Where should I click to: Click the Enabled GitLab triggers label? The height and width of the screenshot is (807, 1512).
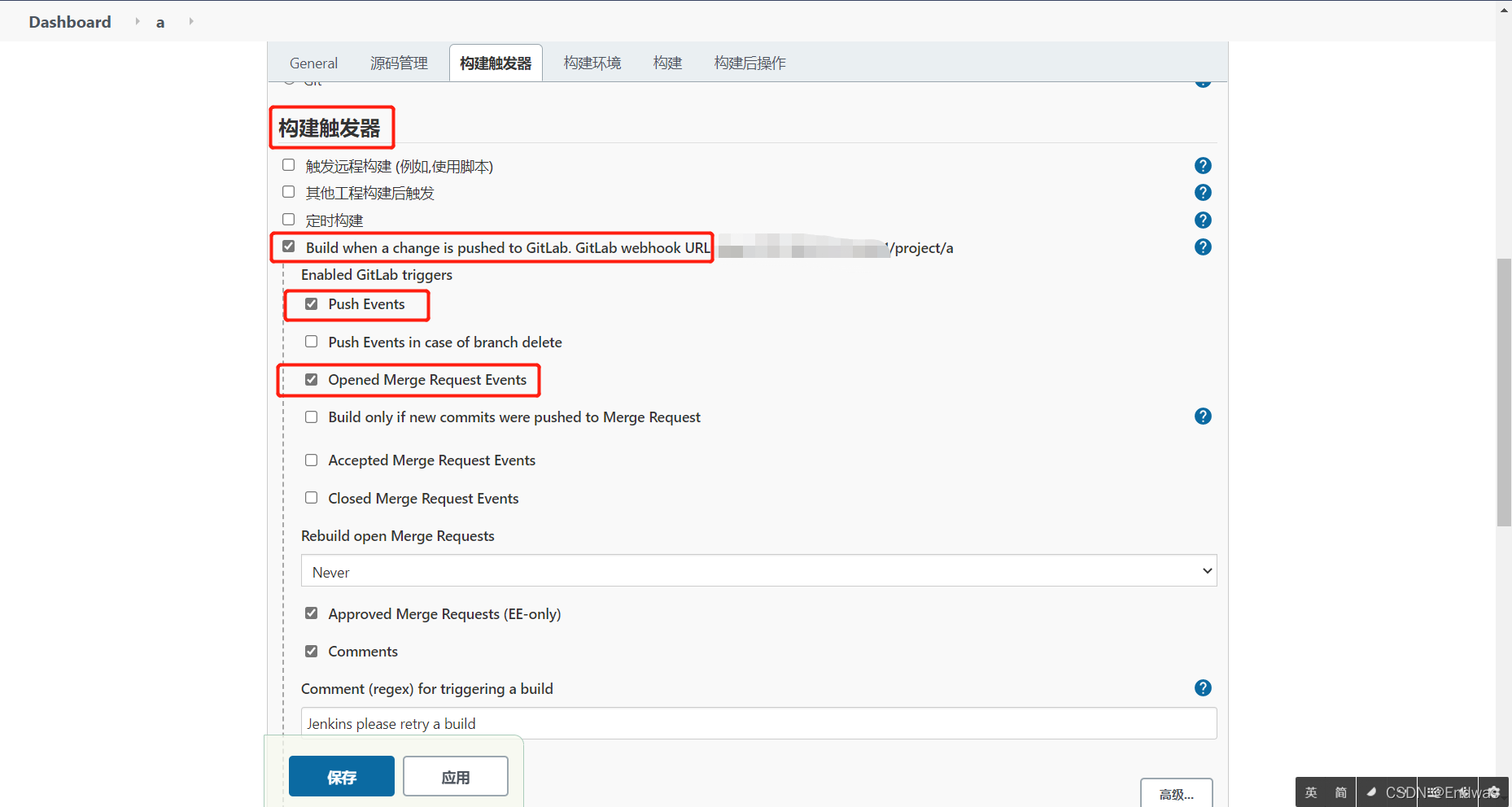[377, 275]
